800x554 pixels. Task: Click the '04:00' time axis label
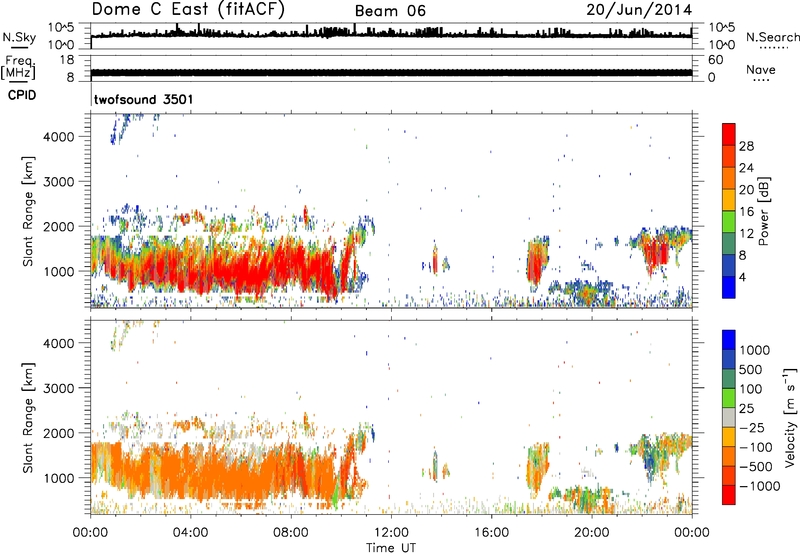[191, 533]
